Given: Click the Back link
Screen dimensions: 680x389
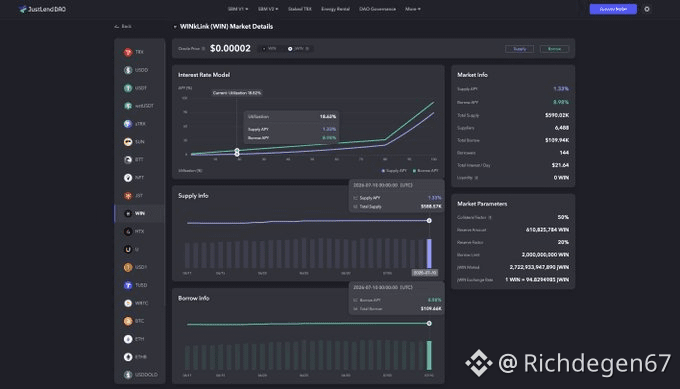Looking at the screenshot, I should [x=123, y=26].
